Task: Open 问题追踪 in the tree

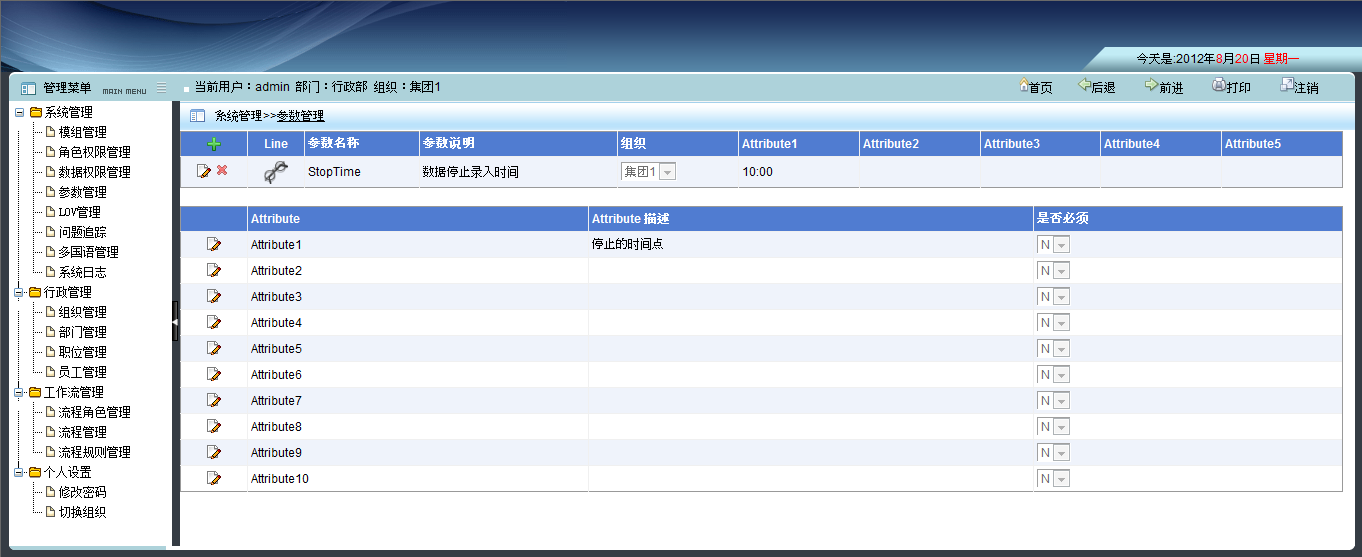Action: [x=82, y=232]
